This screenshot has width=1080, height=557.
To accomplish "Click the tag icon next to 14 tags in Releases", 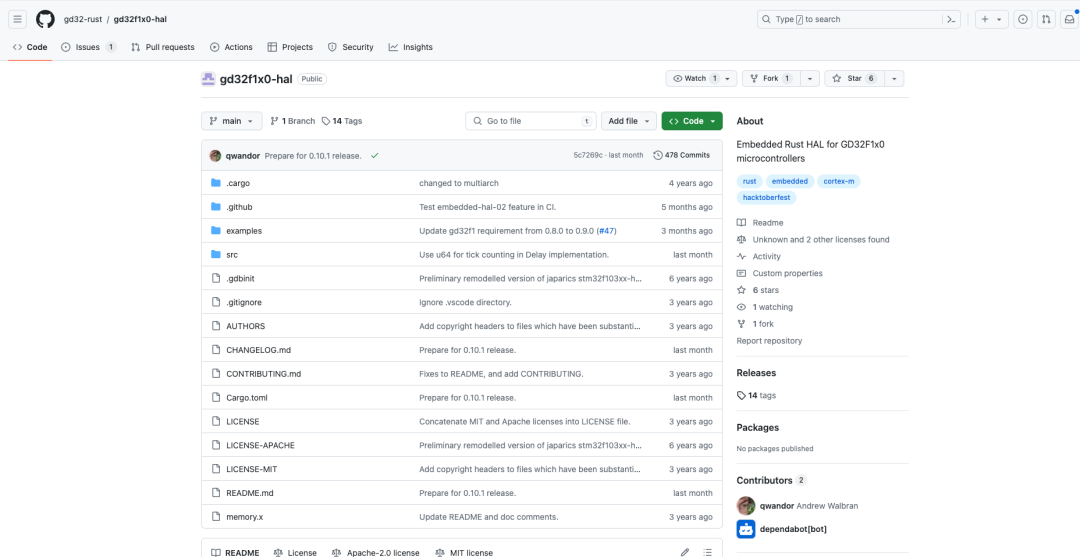I will pyautogui.click(x=741, y=395).
